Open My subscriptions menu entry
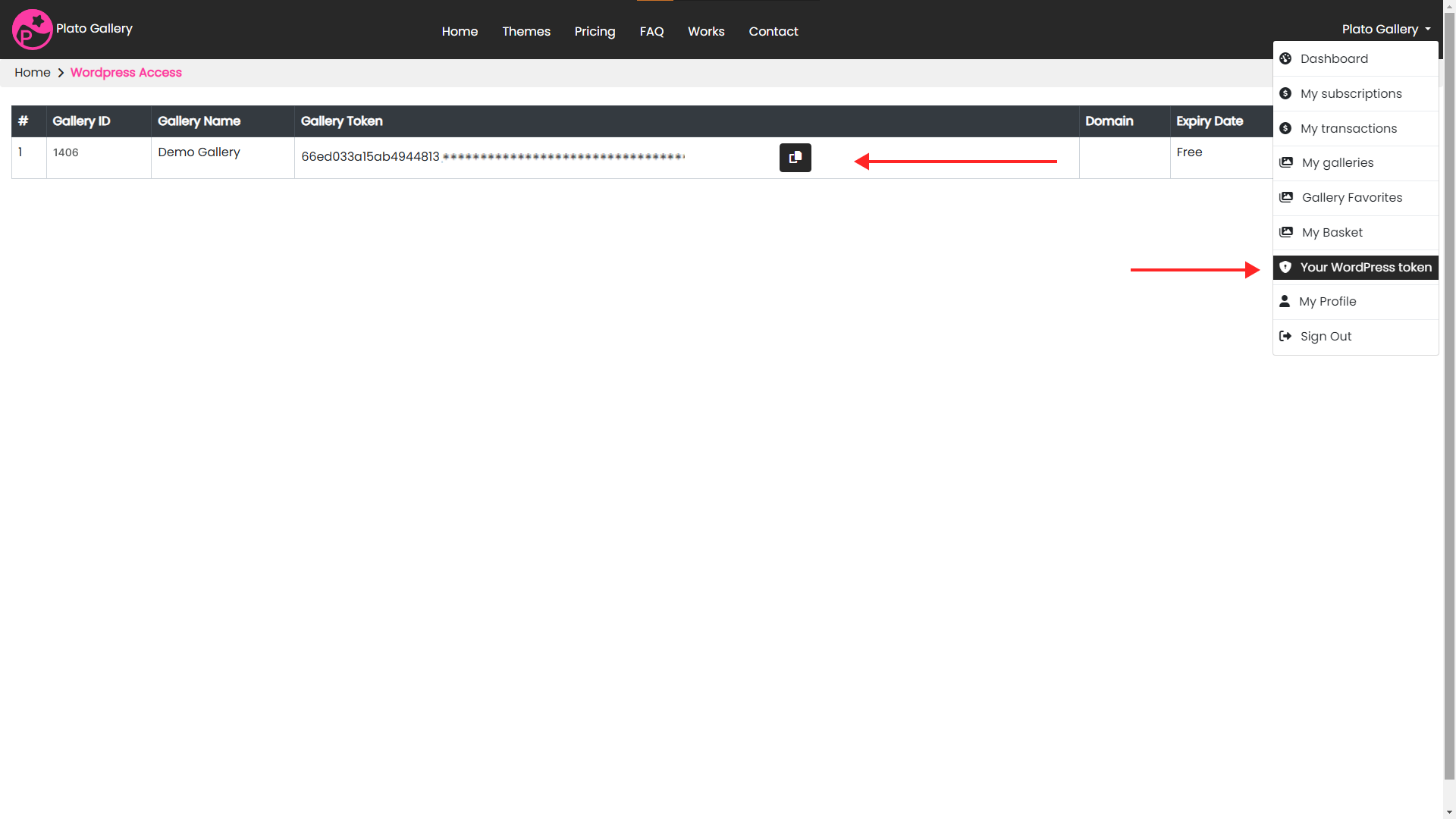Image resolution: width=1456 pixels, height=819 pixels. point(1356,93)
